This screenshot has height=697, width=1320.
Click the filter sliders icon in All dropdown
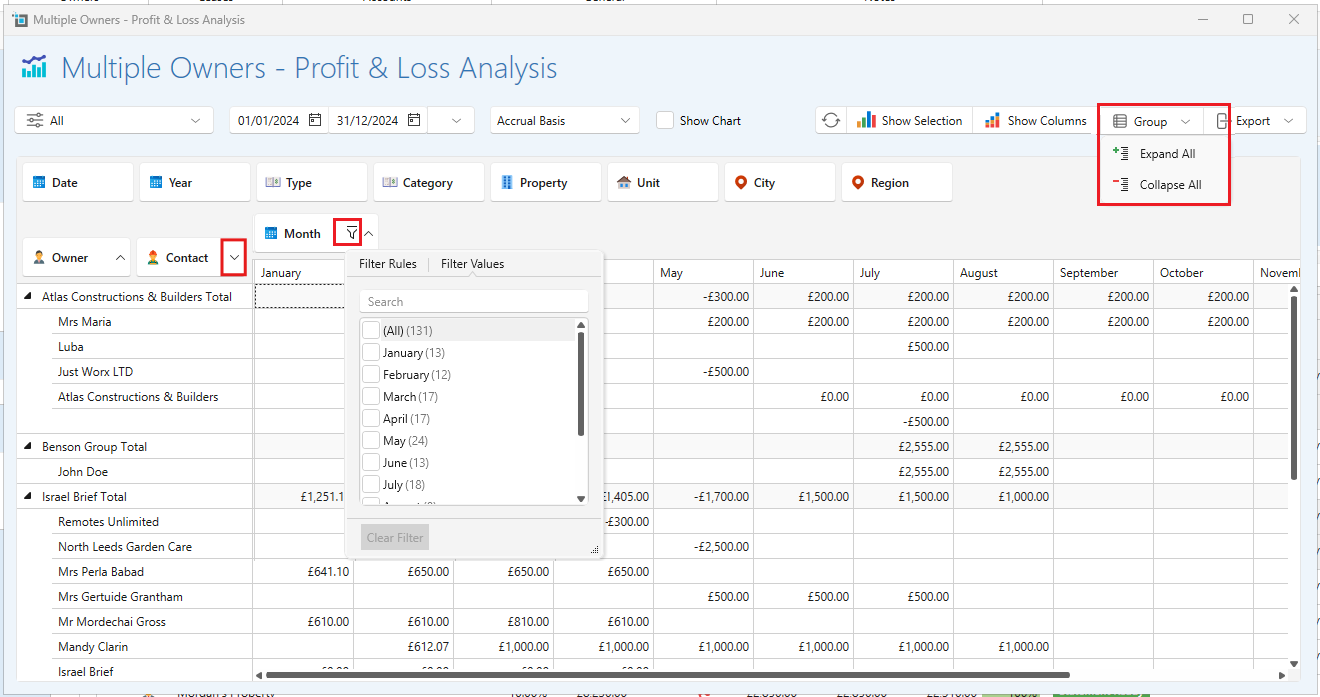[x=34, y=120]
